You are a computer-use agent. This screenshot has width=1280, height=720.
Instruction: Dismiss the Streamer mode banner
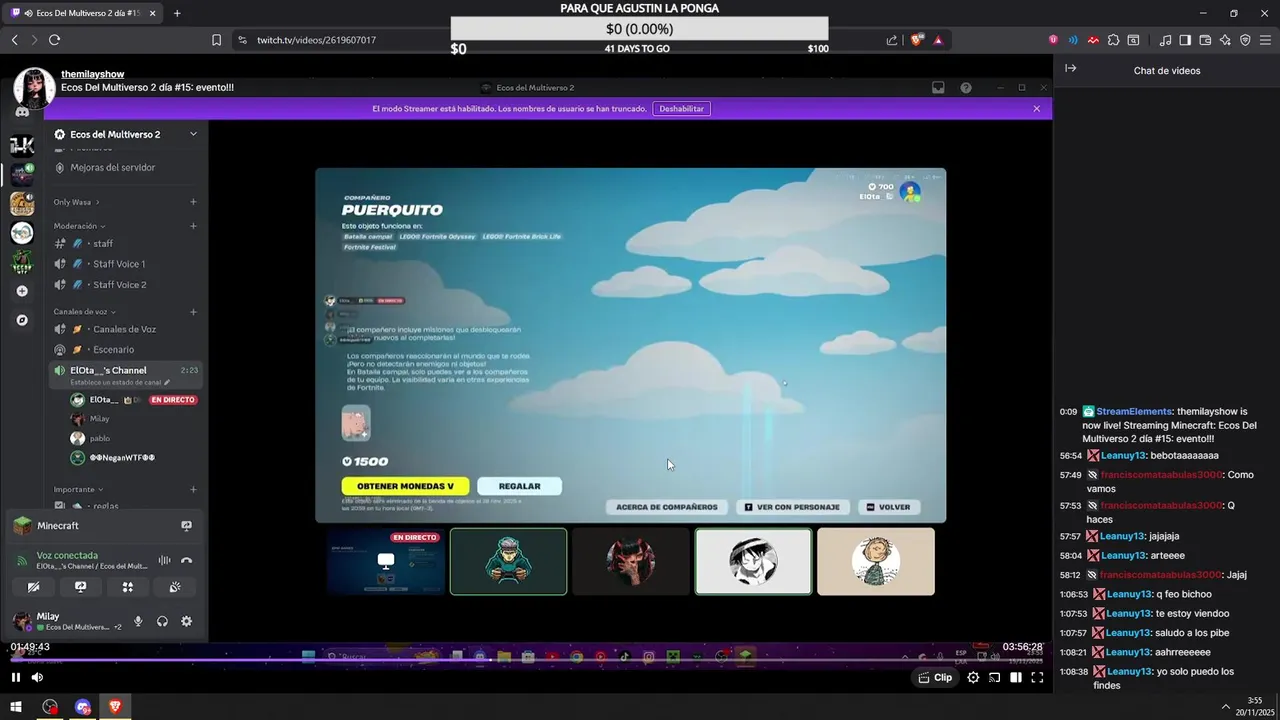[x=1037, y=108]
